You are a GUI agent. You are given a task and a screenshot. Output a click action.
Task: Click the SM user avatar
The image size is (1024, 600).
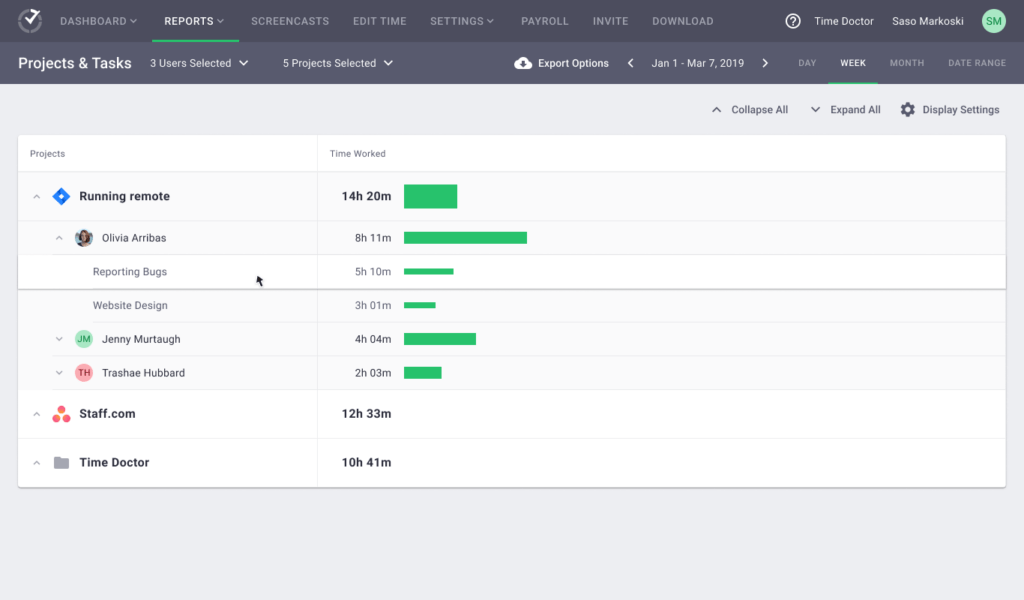pos(993,21)
